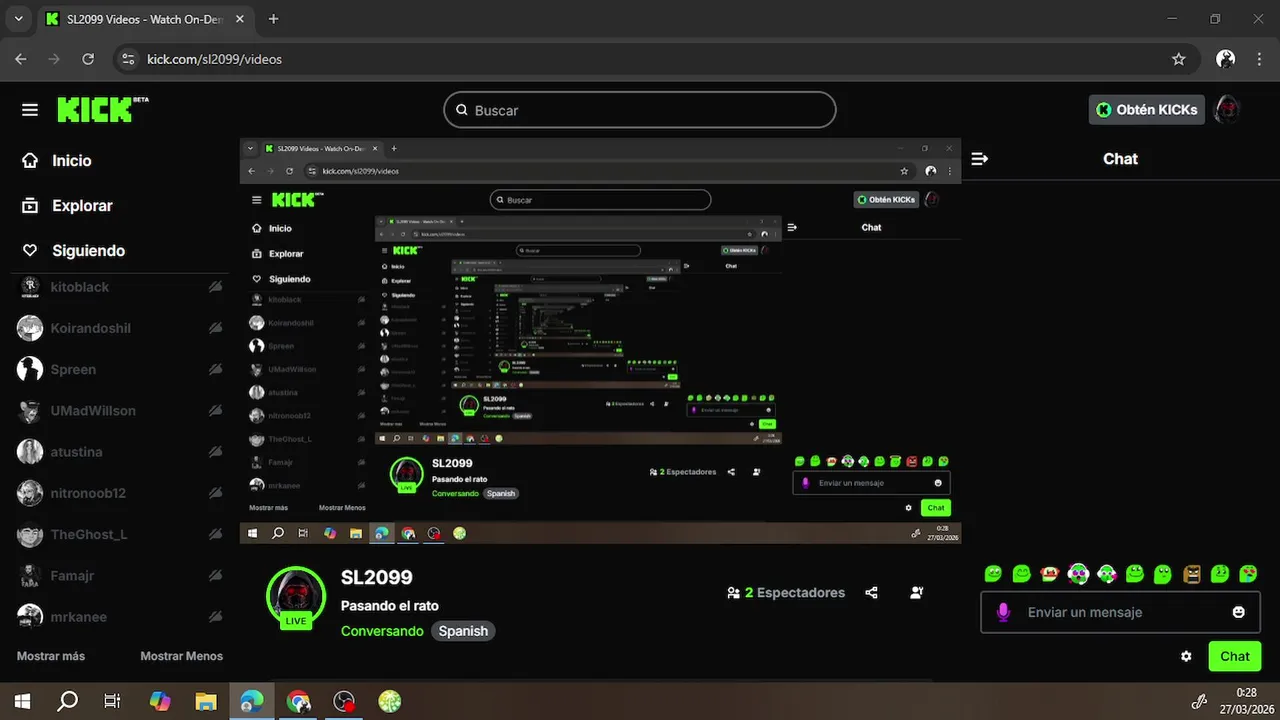Open Chrome tab search dropdown arrow
The height and width of the screenshot is (720, 1280).
(x=18, y=19)
